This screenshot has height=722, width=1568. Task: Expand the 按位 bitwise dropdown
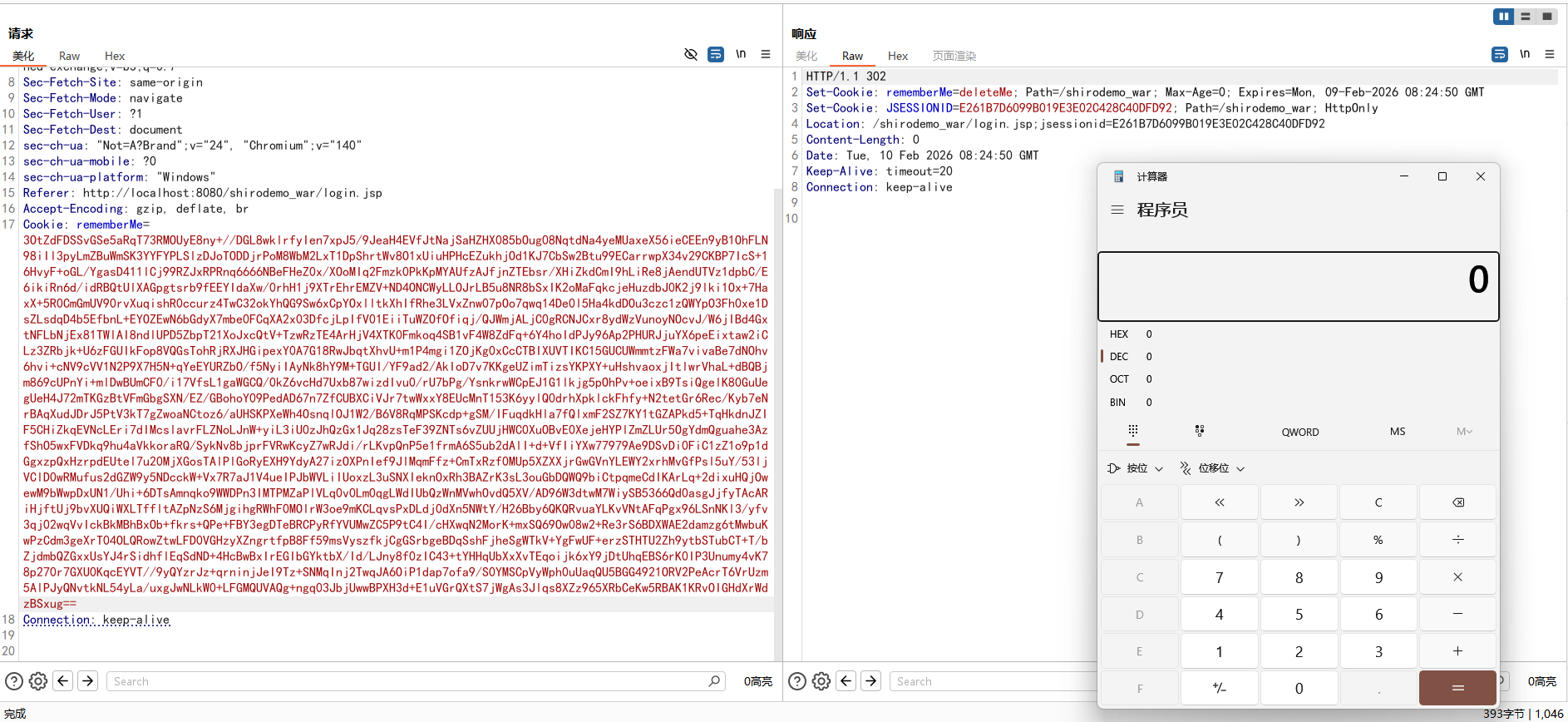tap(1136, 468)
